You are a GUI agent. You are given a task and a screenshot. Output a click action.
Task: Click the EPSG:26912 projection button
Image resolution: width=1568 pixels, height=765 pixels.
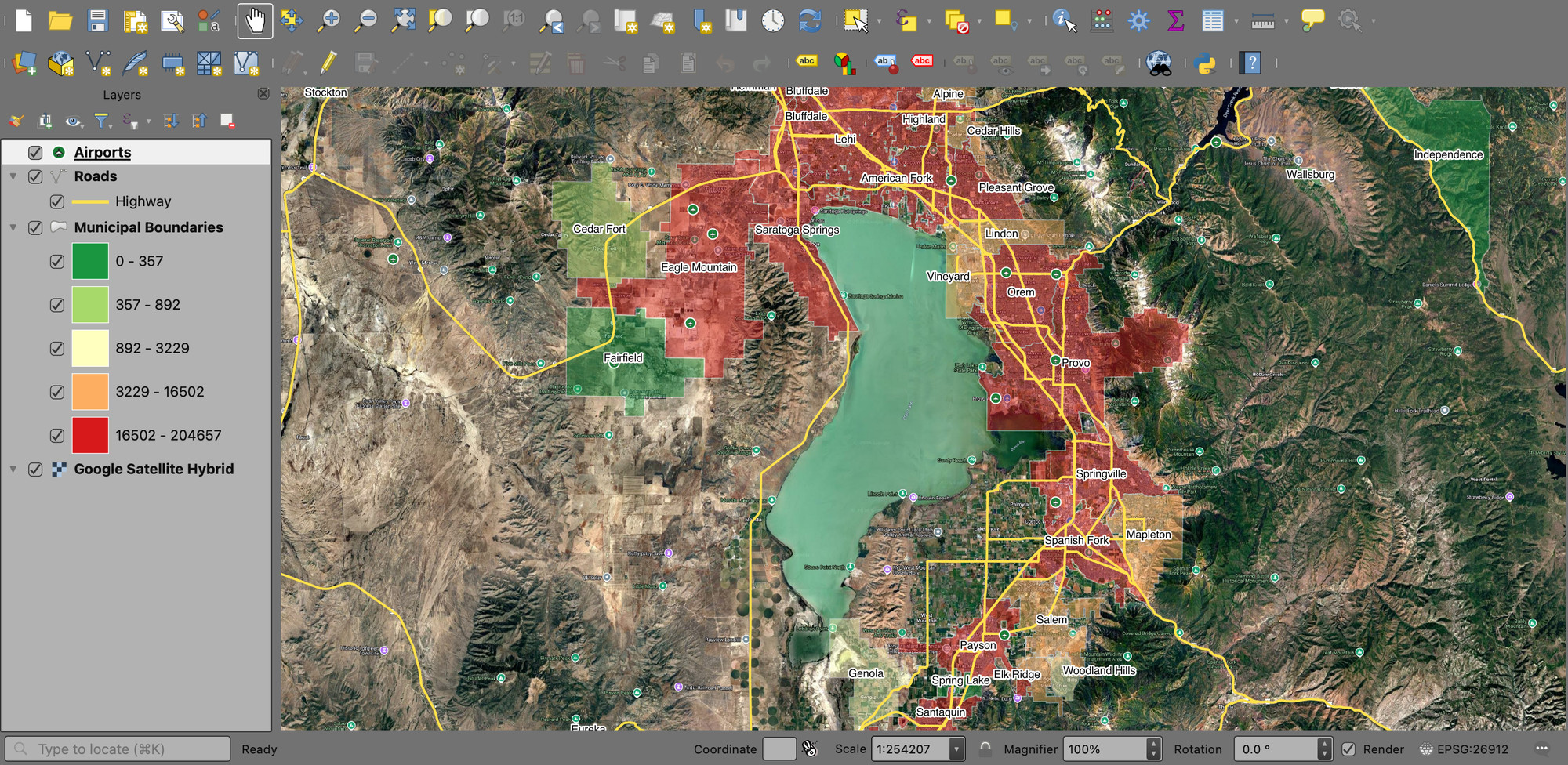coord(1464,749)
